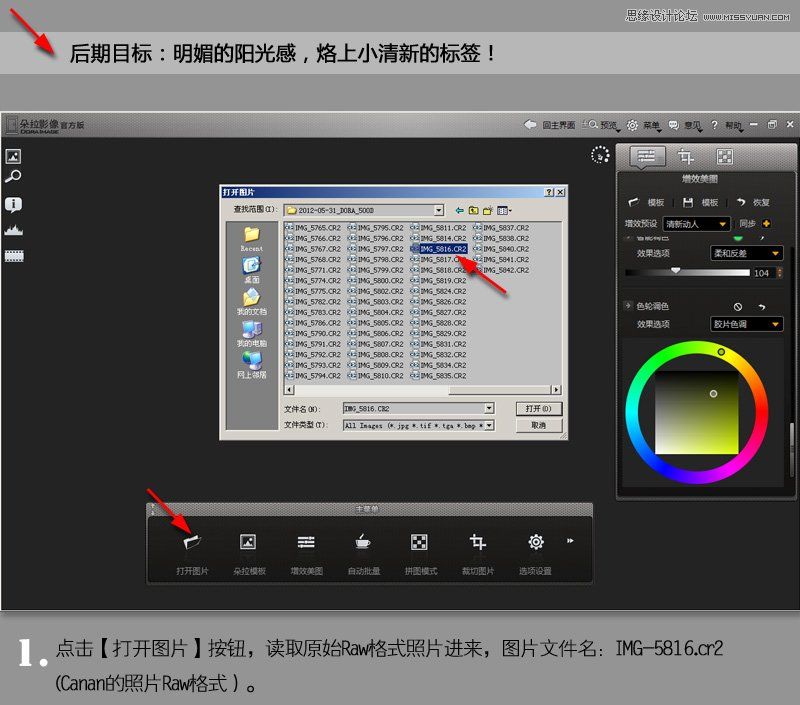This screenshot has width=800, height=705.
Task: Toggle the green visibility switch for 光影特色
Action: click(x=739, y=238)
